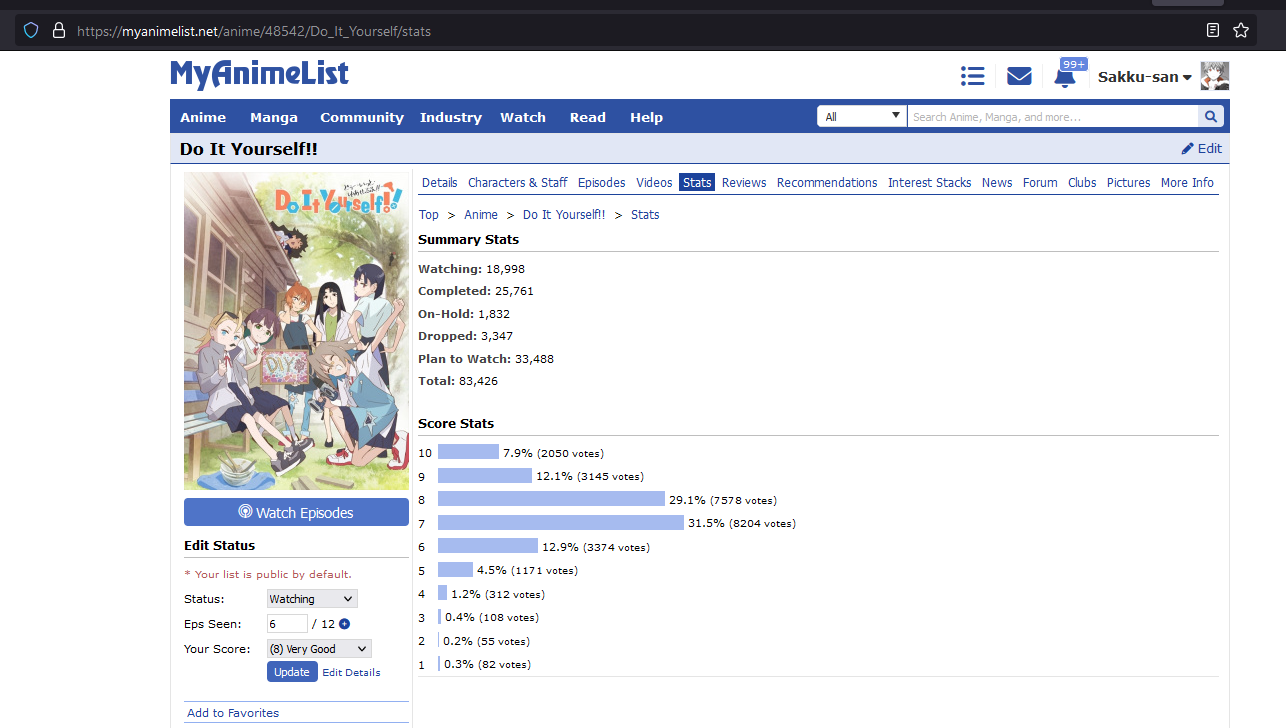Open the Community menu in navigation bar
Screen dimensions: 1286x728
361,117
